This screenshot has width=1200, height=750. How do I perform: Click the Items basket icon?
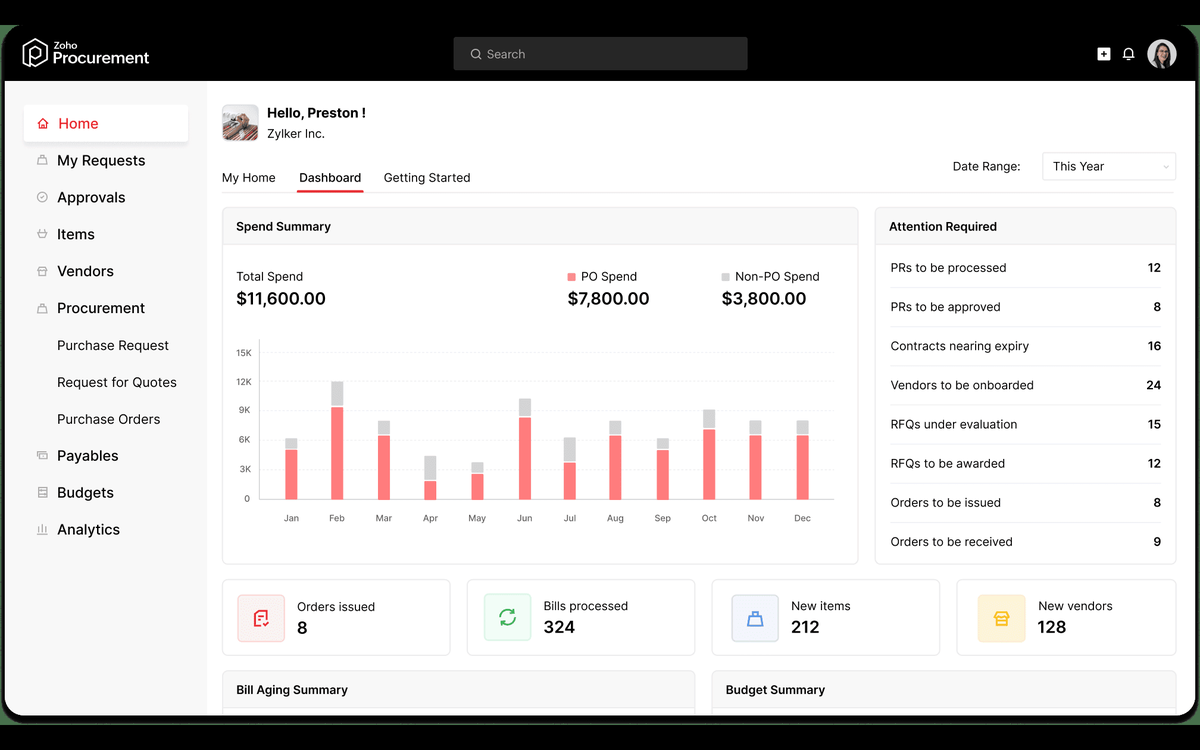coord(42,234)
